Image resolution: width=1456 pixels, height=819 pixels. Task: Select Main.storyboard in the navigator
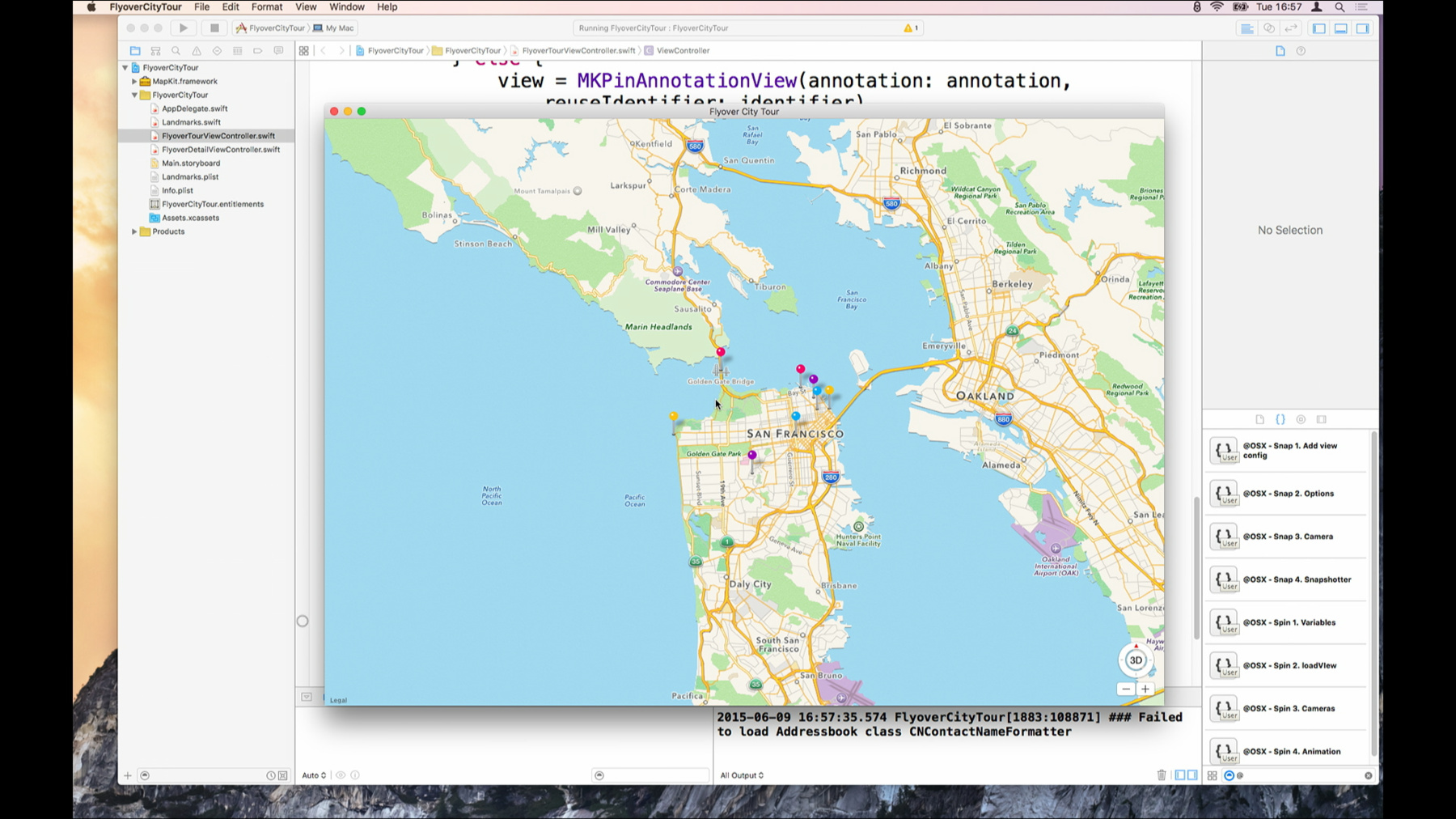[191, 163]
